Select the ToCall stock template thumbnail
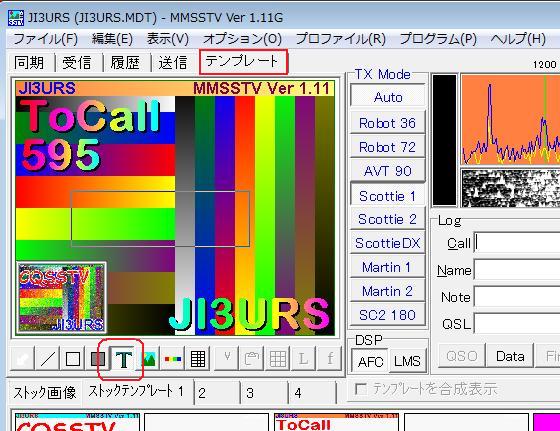The image size is (560, 431). click(x=336, y=422)
